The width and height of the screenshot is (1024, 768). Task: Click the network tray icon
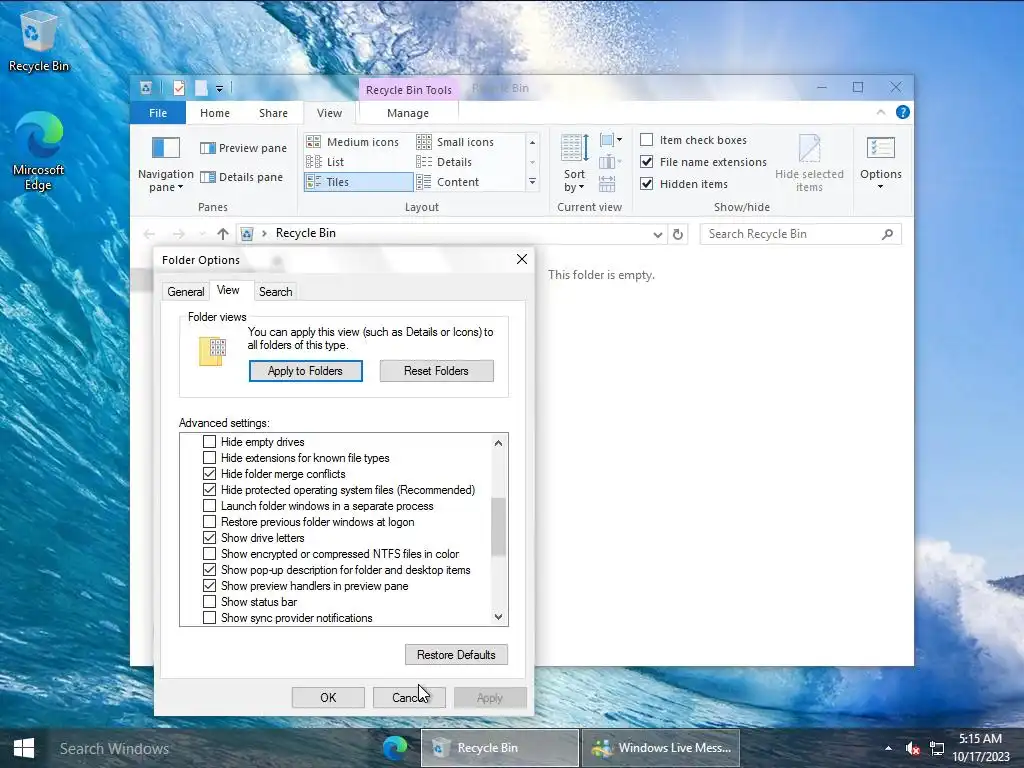pyautogui.click(x=937, y=748)
